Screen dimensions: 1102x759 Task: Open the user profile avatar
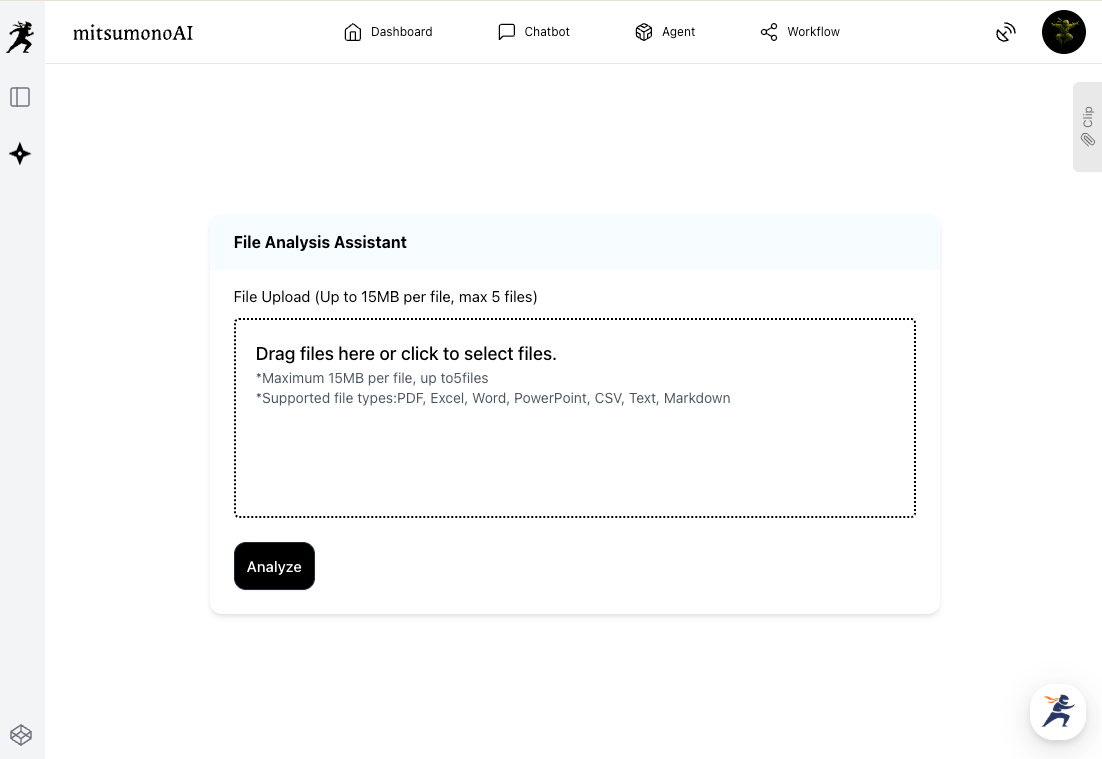[x=1063, y=32]
